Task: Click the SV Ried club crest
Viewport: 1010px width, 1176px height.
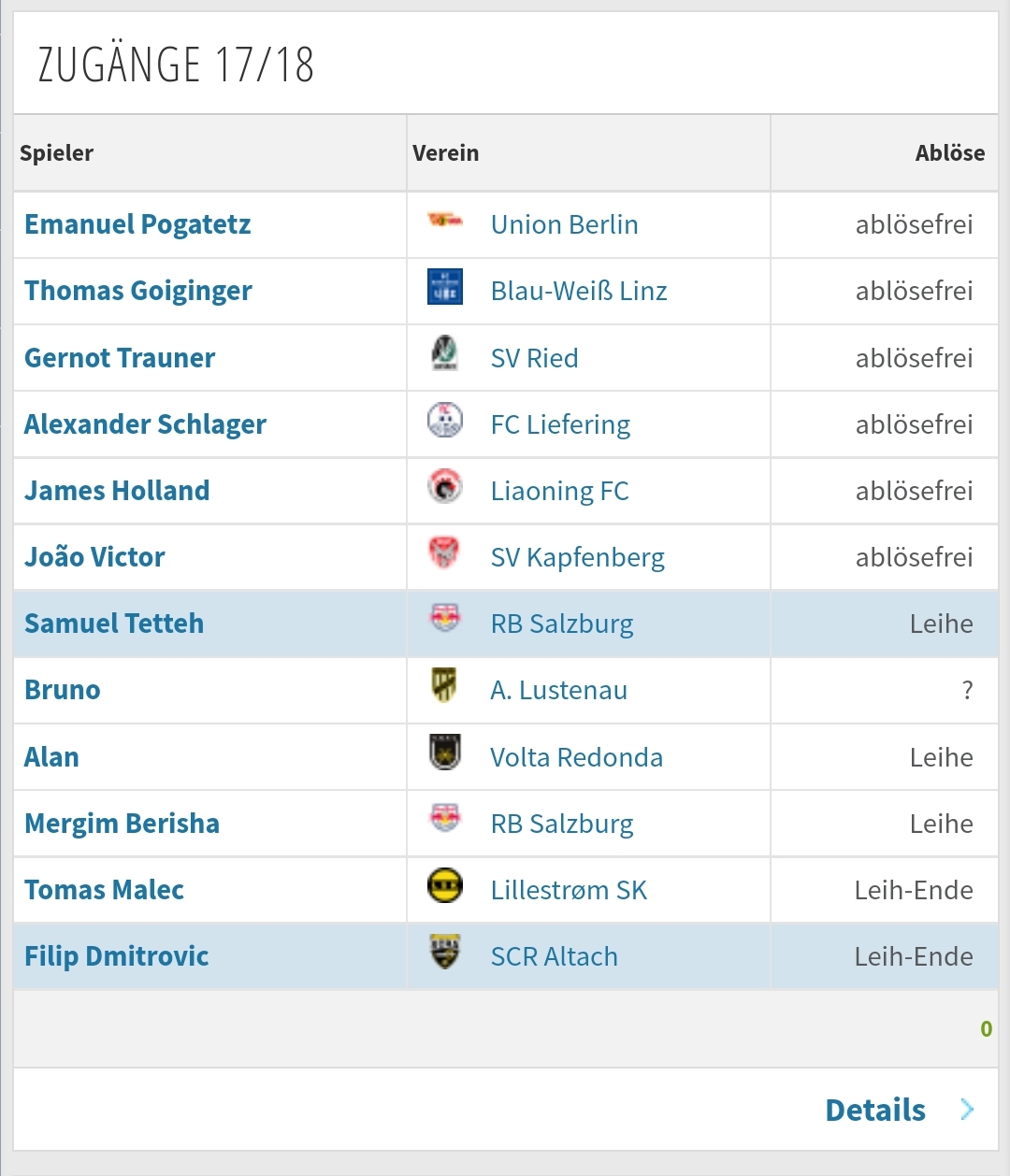Action: 445,353
